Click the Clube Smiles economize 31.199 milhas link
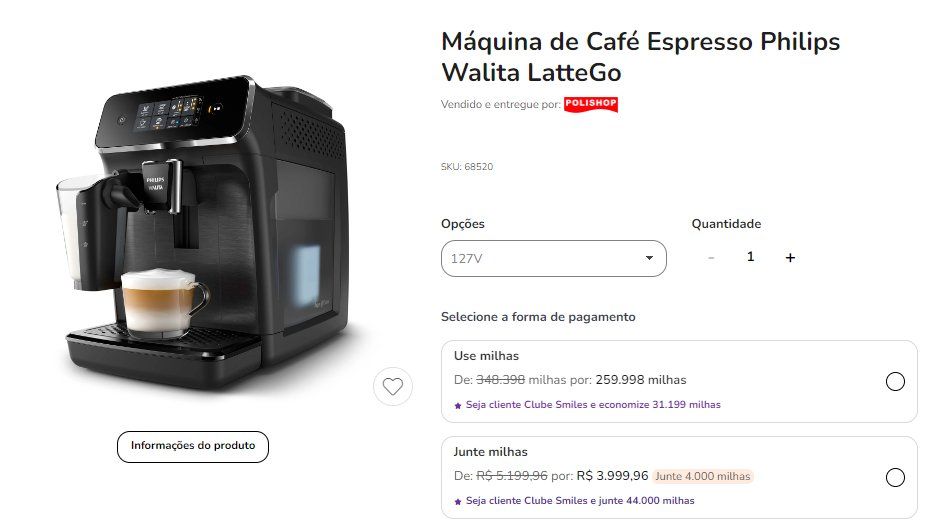 (x=593, y=405)
